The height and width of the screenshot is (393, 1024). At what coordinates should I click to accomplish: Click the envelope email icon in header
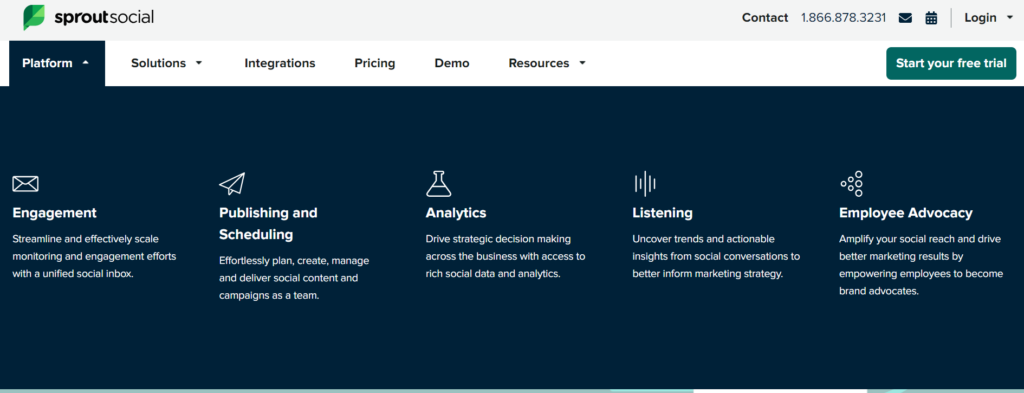pyautogui.click(x=905, y=18)
